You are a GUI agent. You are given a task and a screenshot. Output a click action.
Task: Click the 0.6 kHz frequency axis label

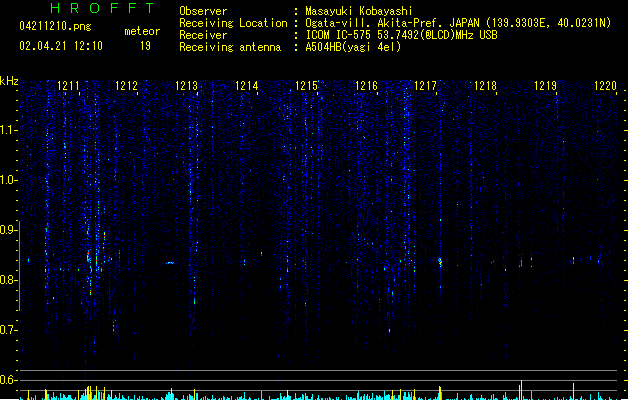pyautogui.click(x=8, y=380)
